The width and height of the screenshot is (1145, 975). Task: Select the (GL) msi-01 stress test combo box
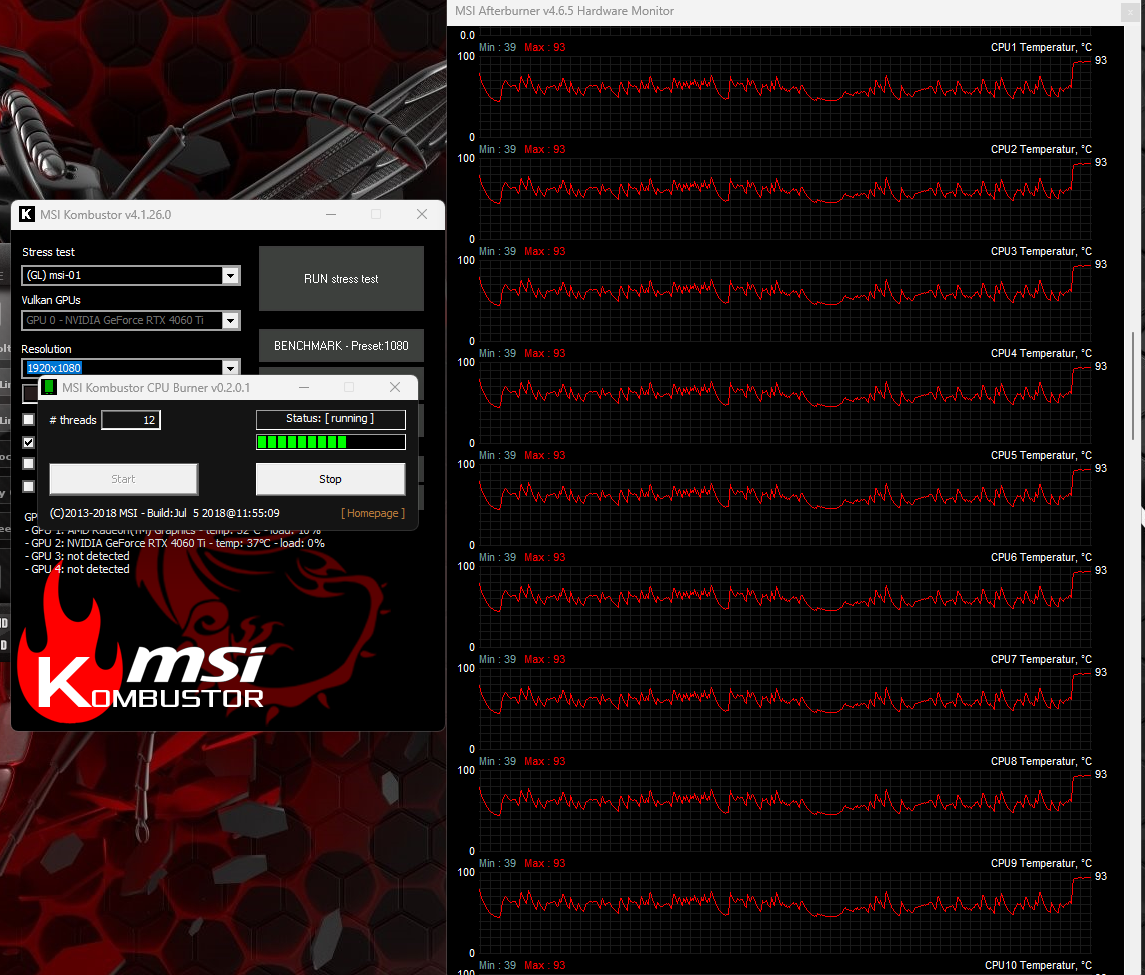[x=131, y=275]
